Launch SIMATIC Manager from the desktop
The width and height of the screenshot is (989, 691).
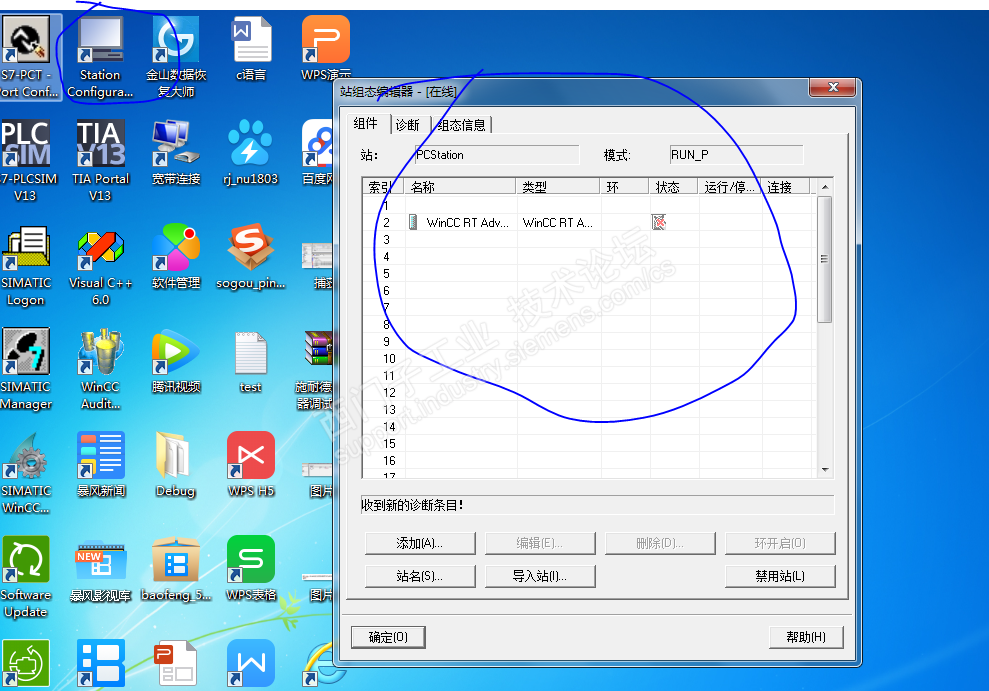click(x=26, y=369)
